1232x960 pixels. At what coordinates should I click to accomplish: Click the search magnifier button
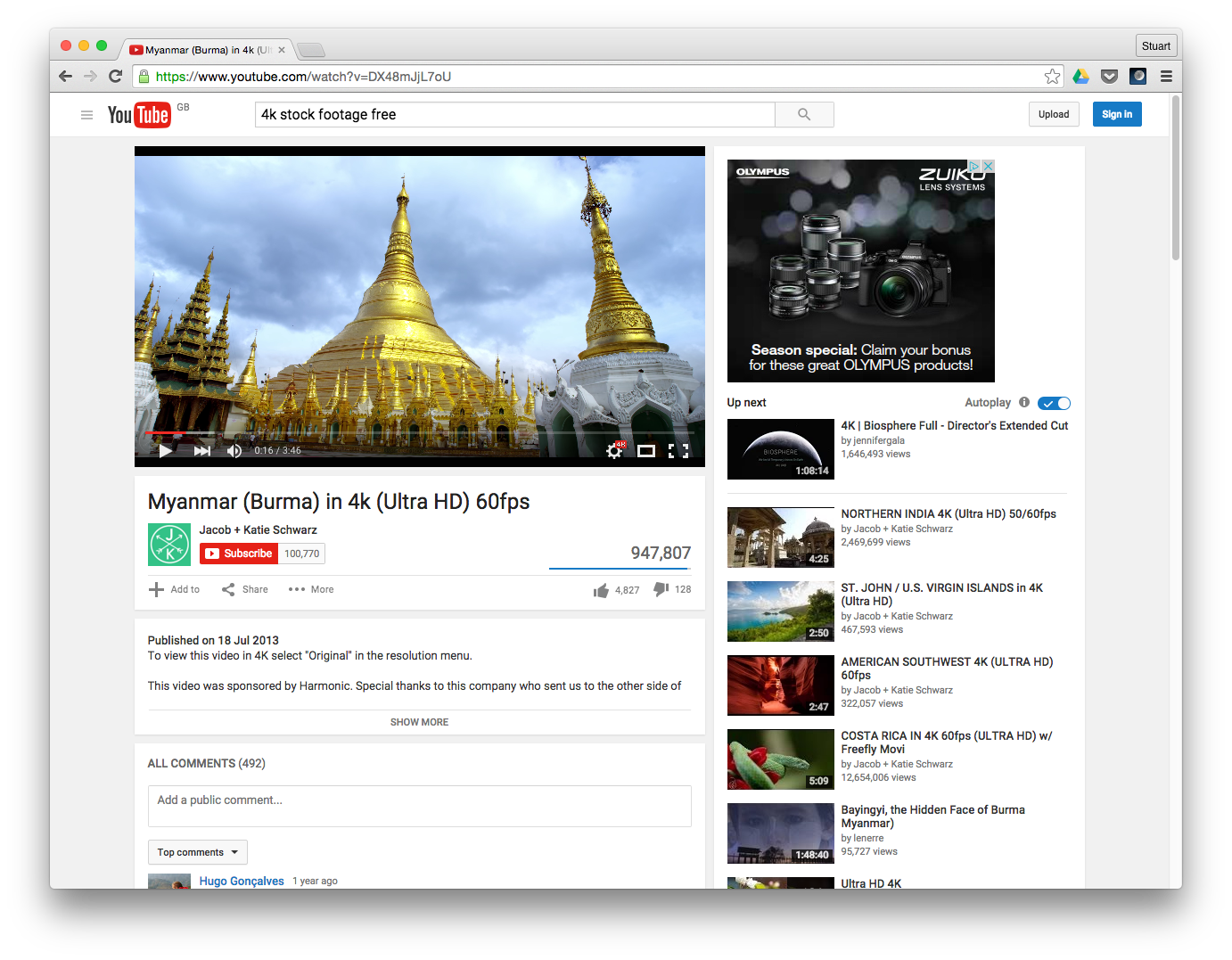[804, 114]
